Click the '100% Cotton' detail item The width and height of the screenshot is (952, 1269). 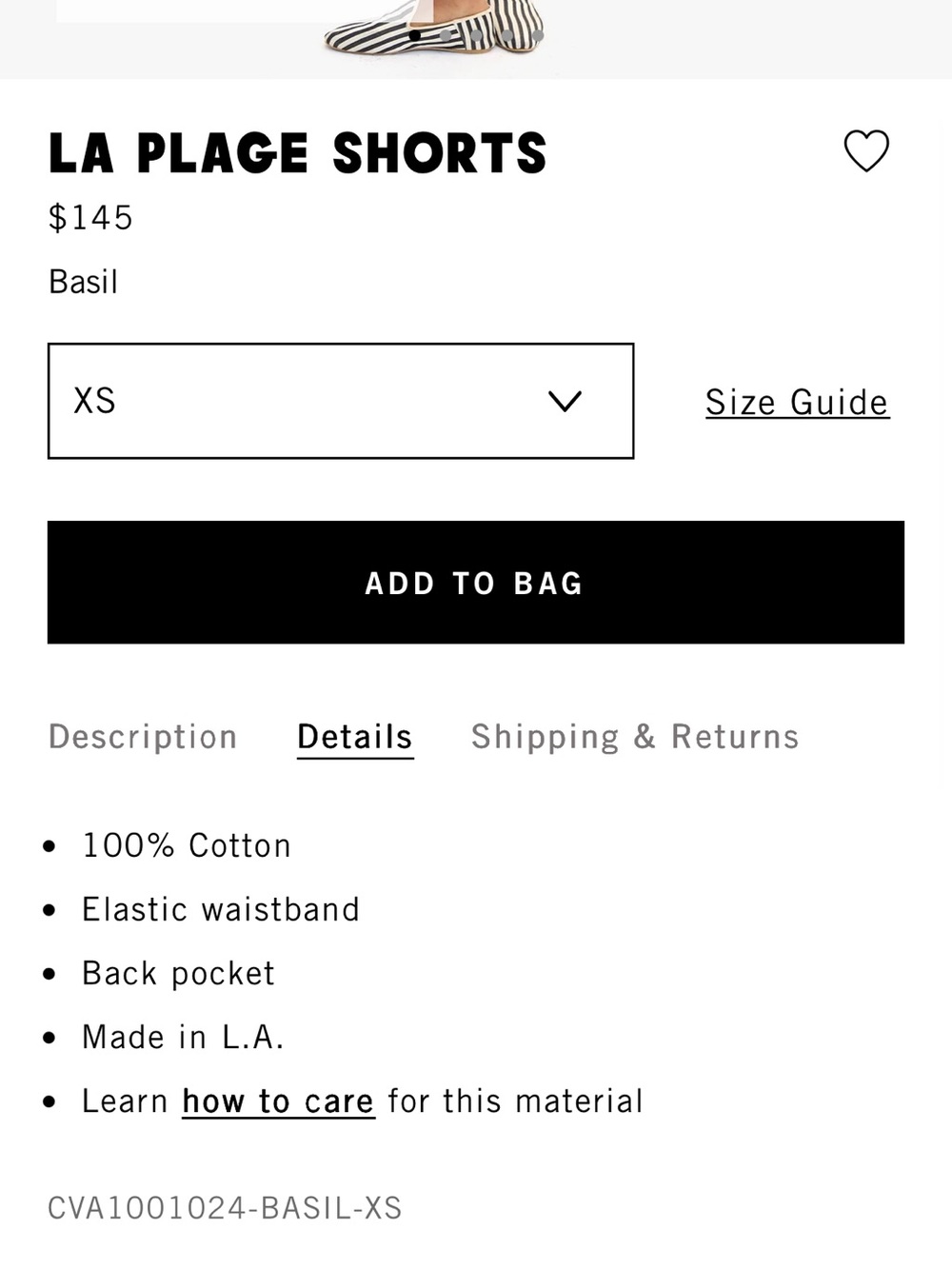tap(187, 845)
